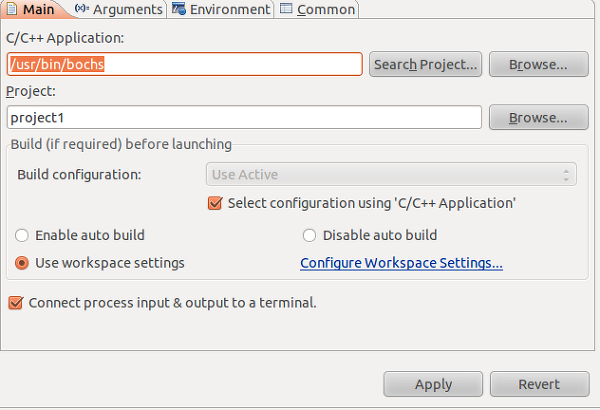This screenshot has width=600, height=410.
Task: Click the Apply button
Action: (x=433, y=384)
